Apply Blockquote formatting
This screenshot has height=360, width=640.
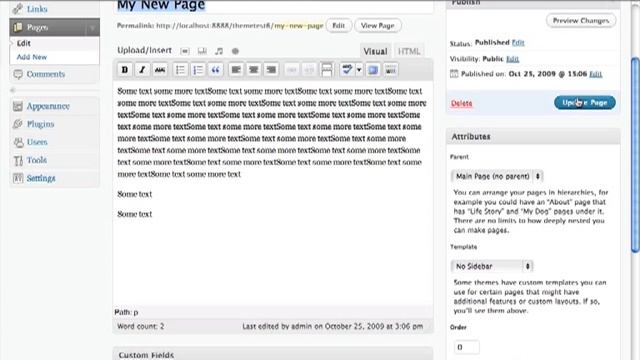pyautogui.click(x=215, y=70)
